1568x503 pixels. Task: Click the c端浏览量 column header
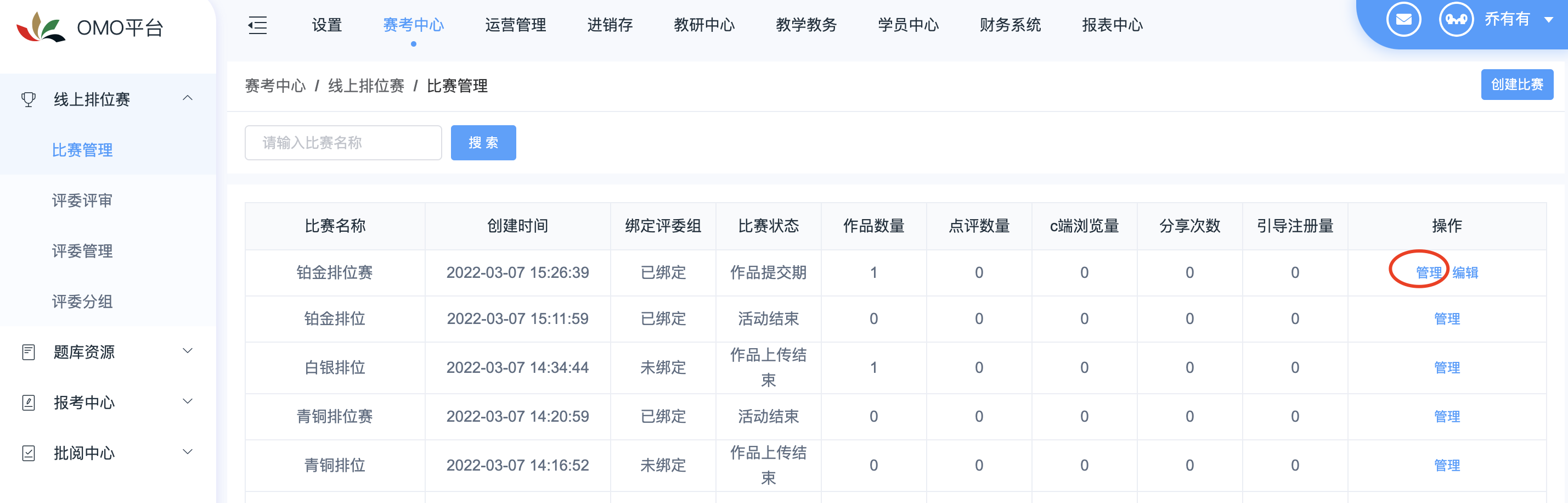click(x=1084, y=226)
